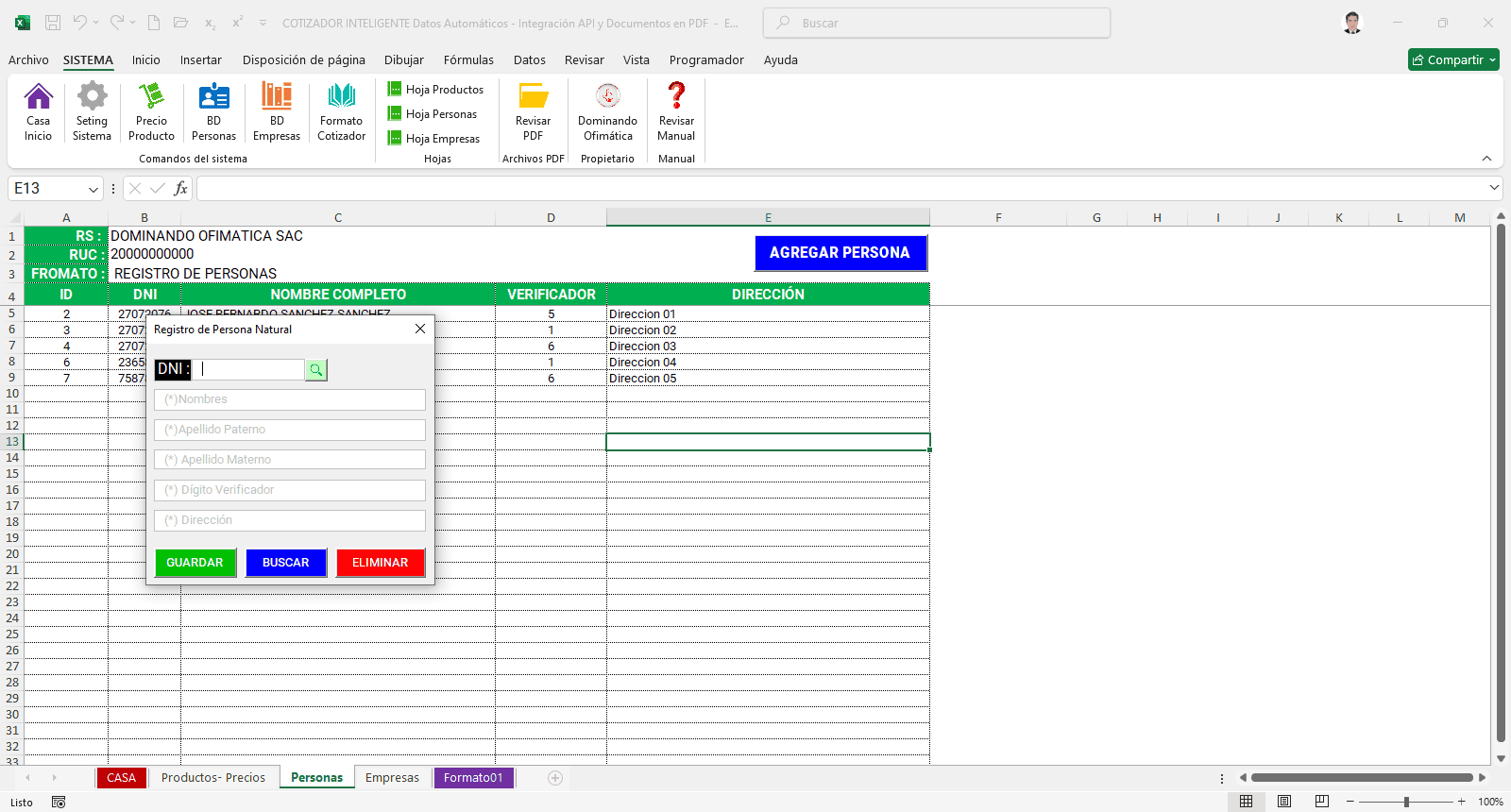Switch to Page Break Preview view
The image size is (1511, 812).
[x=1322, y=802]
